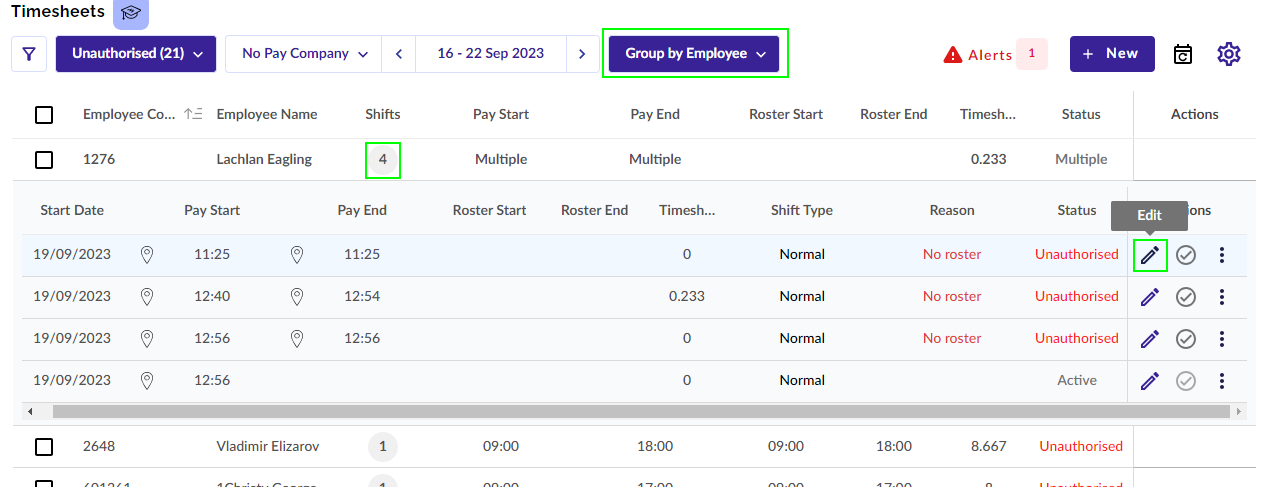The height and width of the screenshot is (487, 1266).
Task: Check the Vladimir Elizarov row checkbox
Action: (44, 447)
